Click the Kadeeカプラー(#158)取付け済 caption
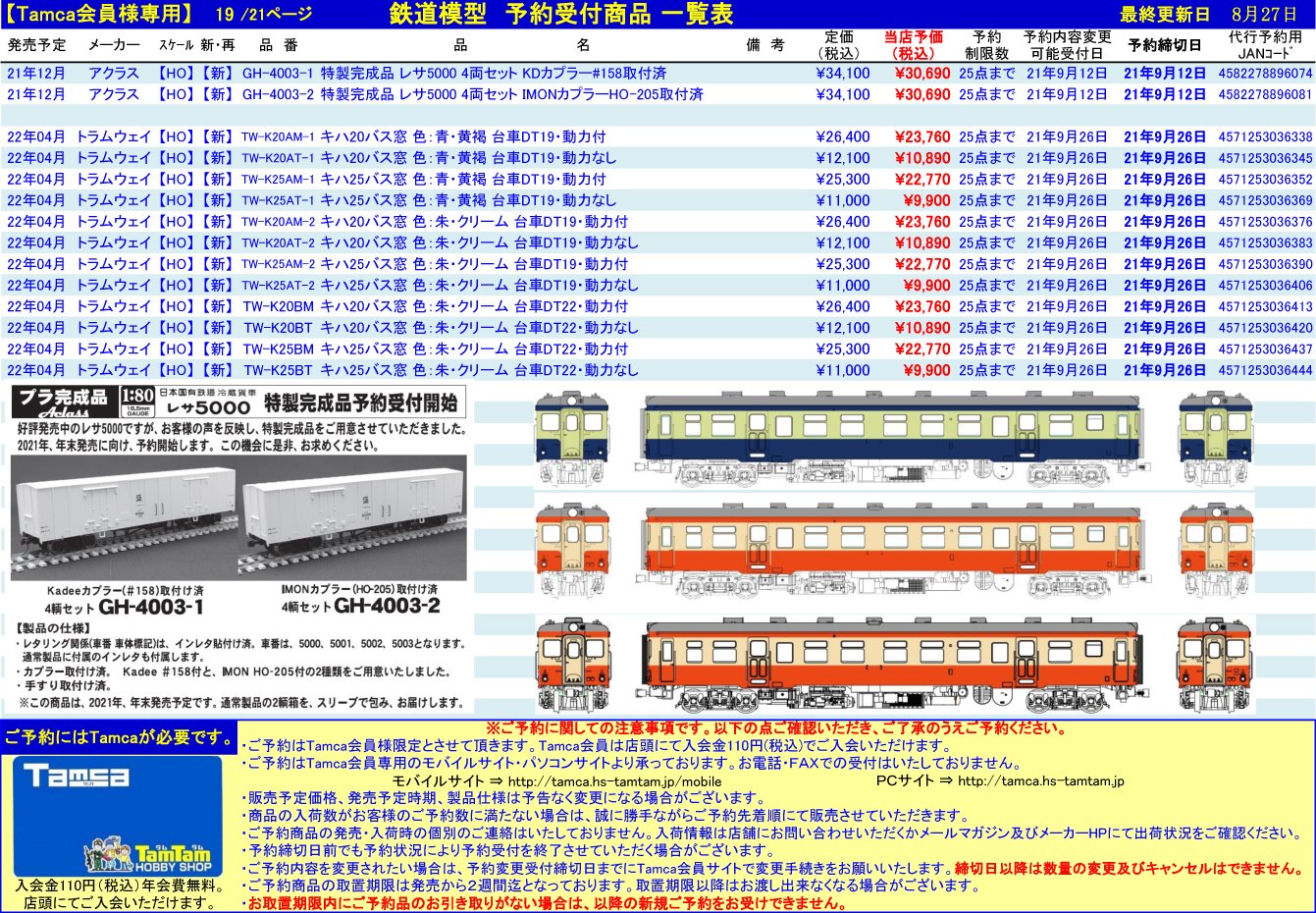 click(x=126, y=591)
